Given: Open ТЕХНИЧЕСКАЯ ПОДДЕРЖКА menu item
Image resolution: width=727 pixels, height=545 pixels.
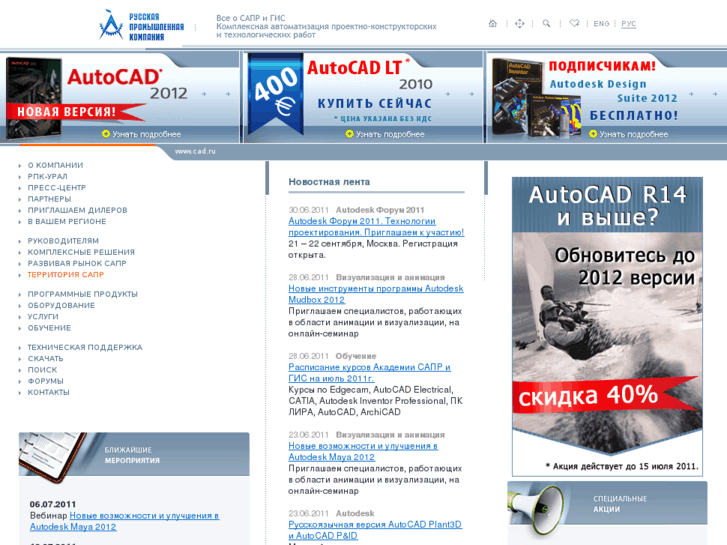Looking at the screenshot, I should (x=85, y=347).
